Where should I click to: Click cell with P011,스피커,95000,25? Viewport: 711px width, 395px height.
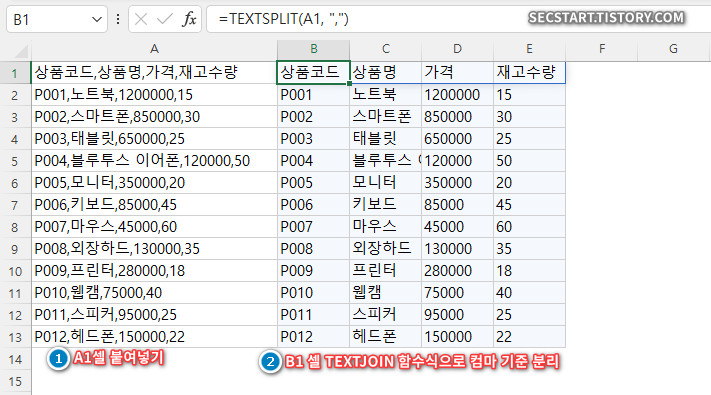[154, 315]
